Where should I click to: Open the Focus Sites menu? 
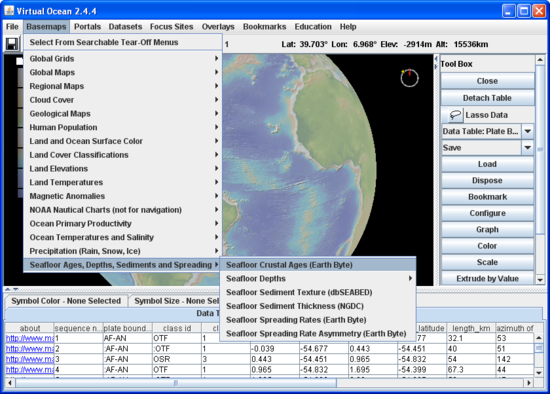172,27
